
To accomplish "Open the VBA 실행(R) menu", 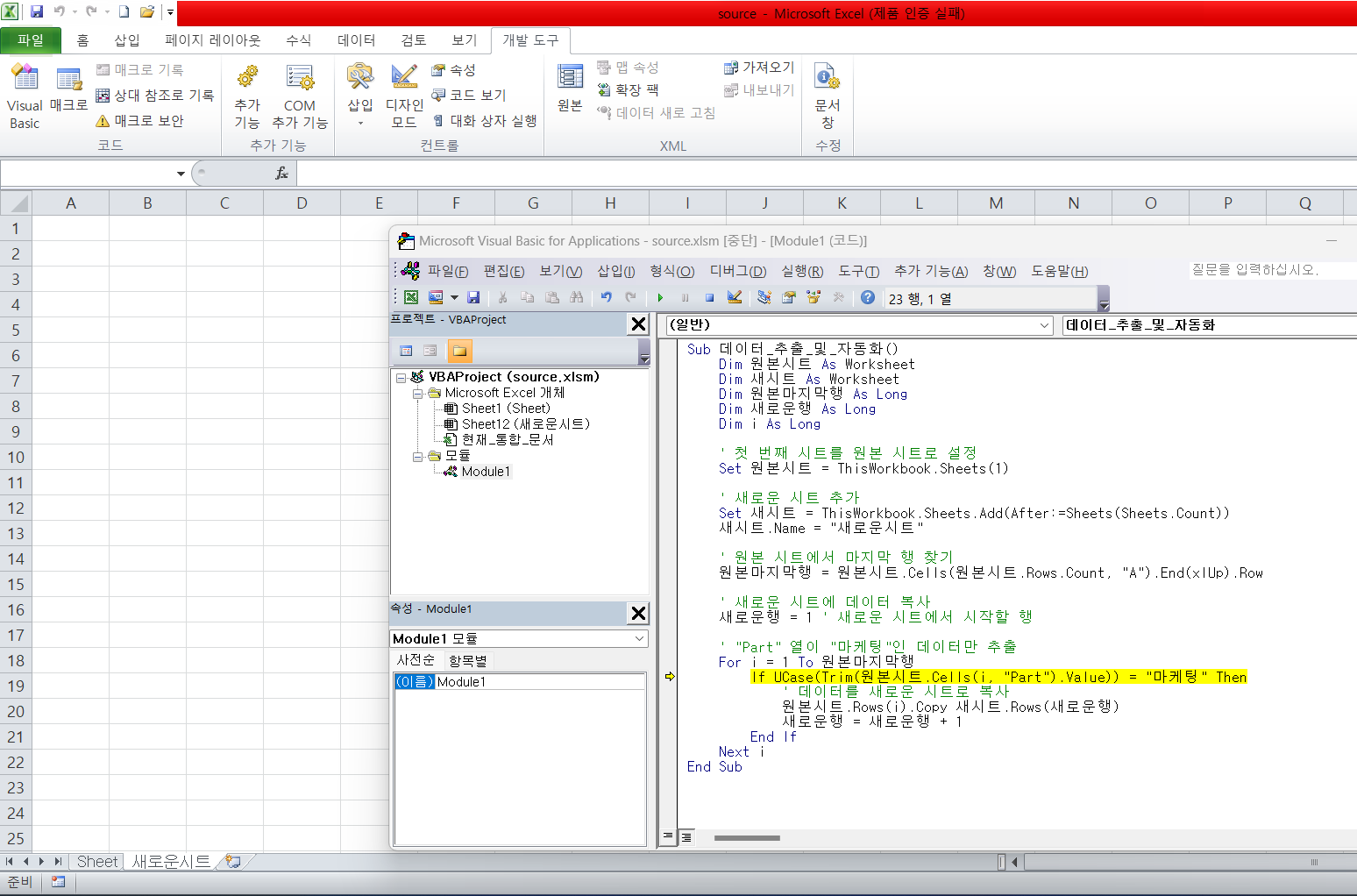I will (802, 271).
